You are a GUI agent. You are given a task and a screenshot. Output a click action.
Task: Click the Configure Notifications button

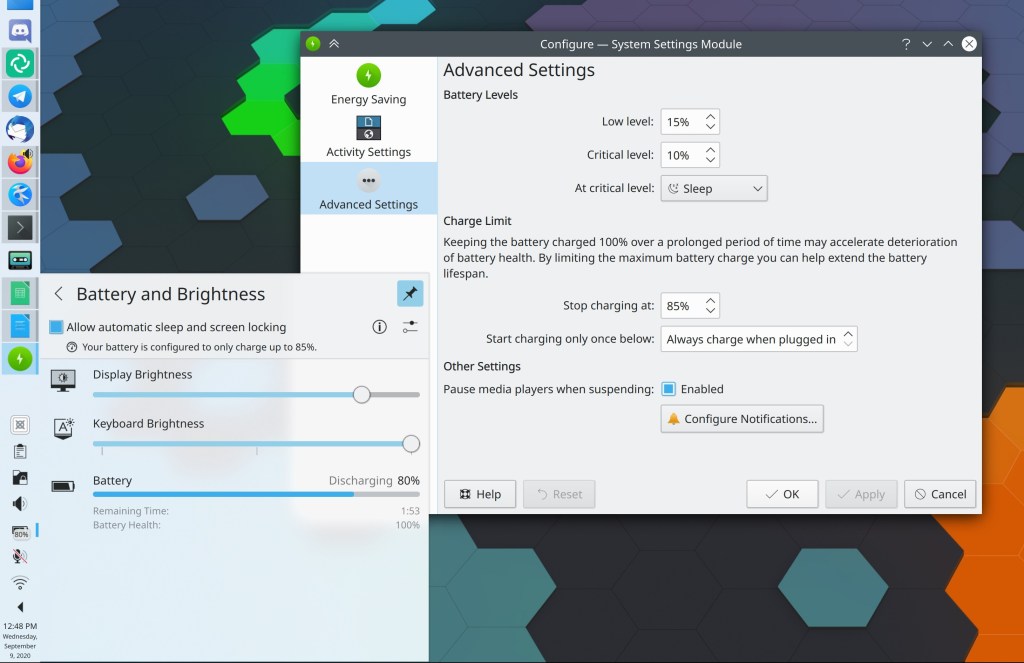[742, 419]
